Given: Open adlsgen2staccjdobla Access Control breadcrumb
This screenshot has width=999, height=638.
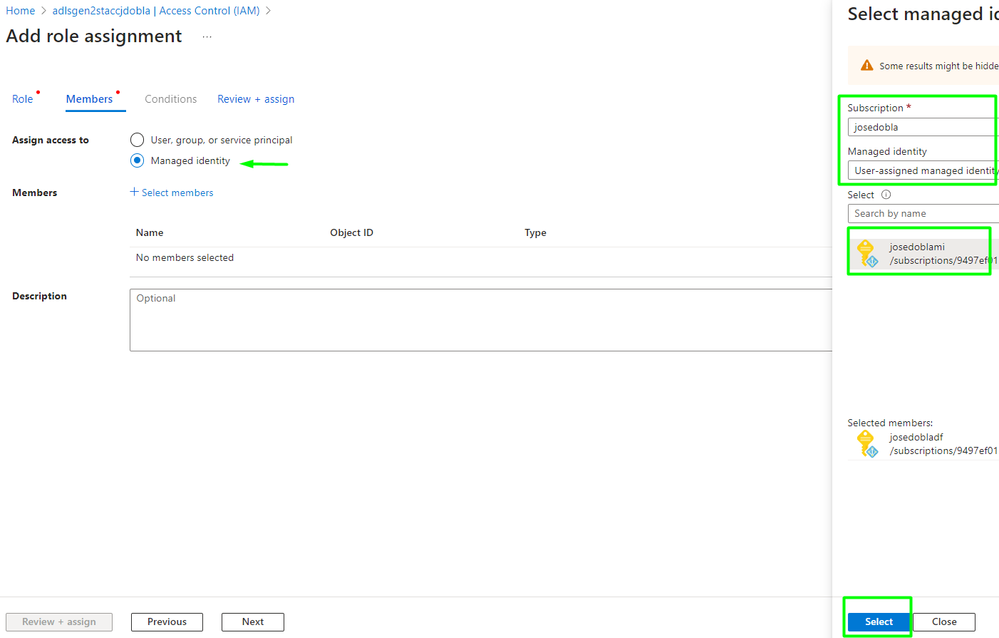Looking at the screenshot, I should click(x=156, y=11).
